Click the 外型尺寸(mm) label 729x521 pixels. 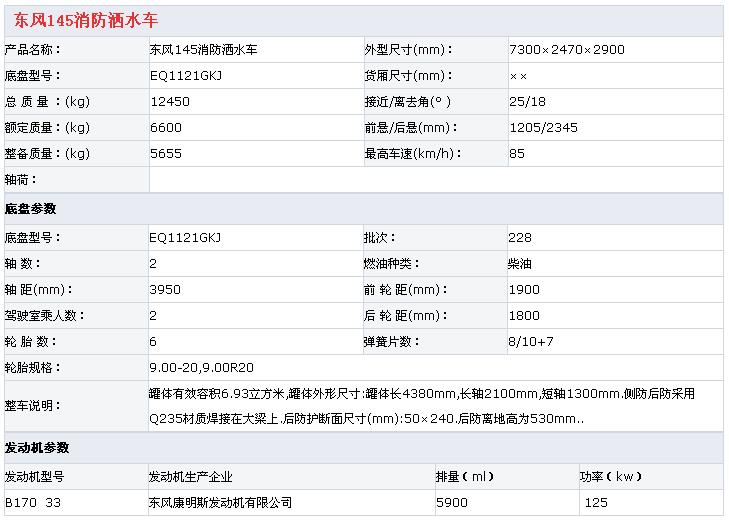408,50
